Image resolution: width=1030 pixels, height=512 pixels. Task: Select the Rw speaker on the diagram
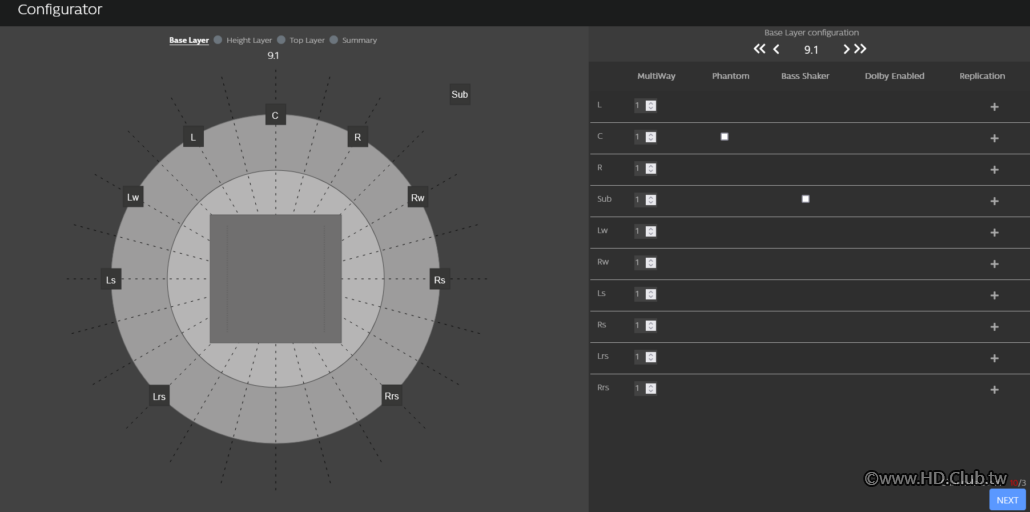418,197
